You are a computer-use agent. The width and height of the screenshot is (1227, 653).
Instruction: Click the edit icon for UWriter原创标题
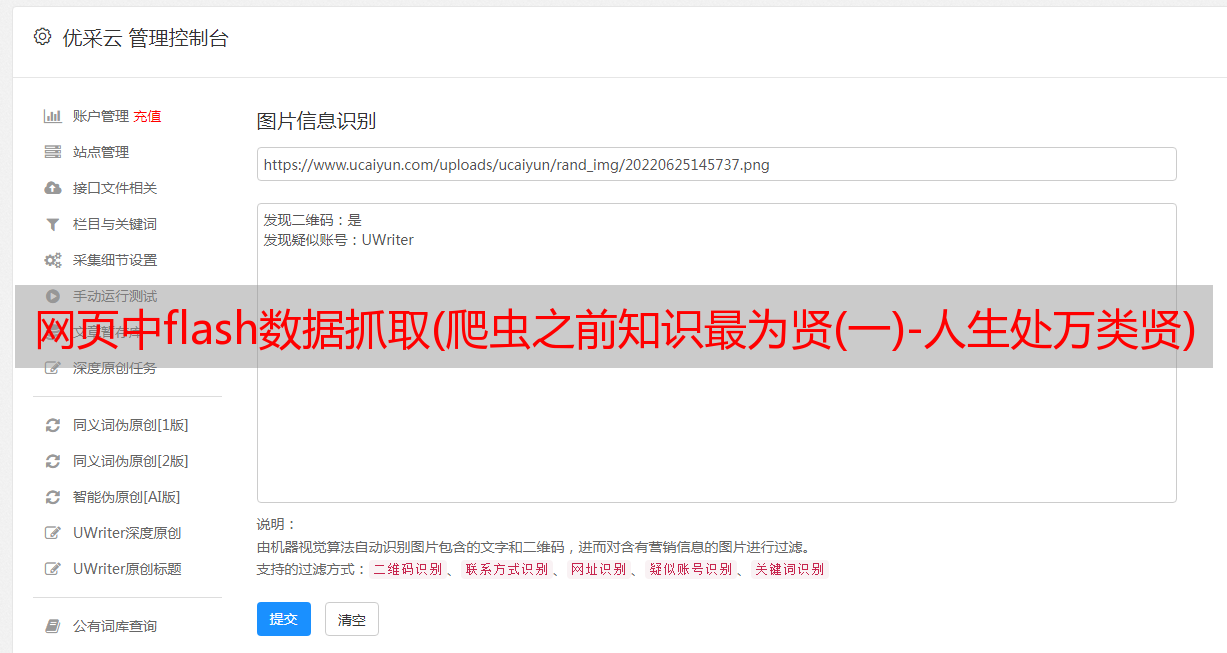point(53,569)
